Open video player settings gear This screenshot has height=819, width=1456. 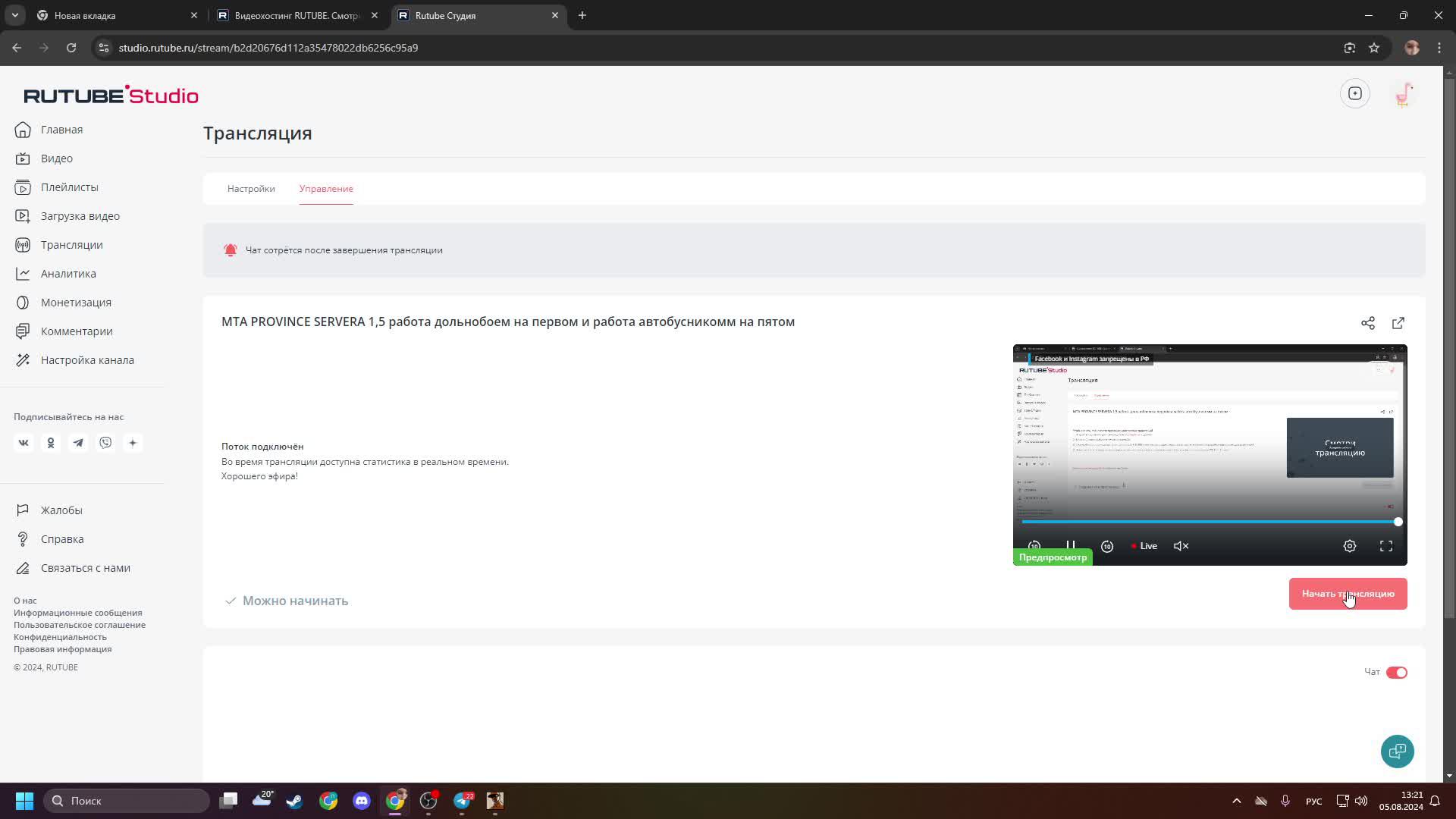[1350, 546]
